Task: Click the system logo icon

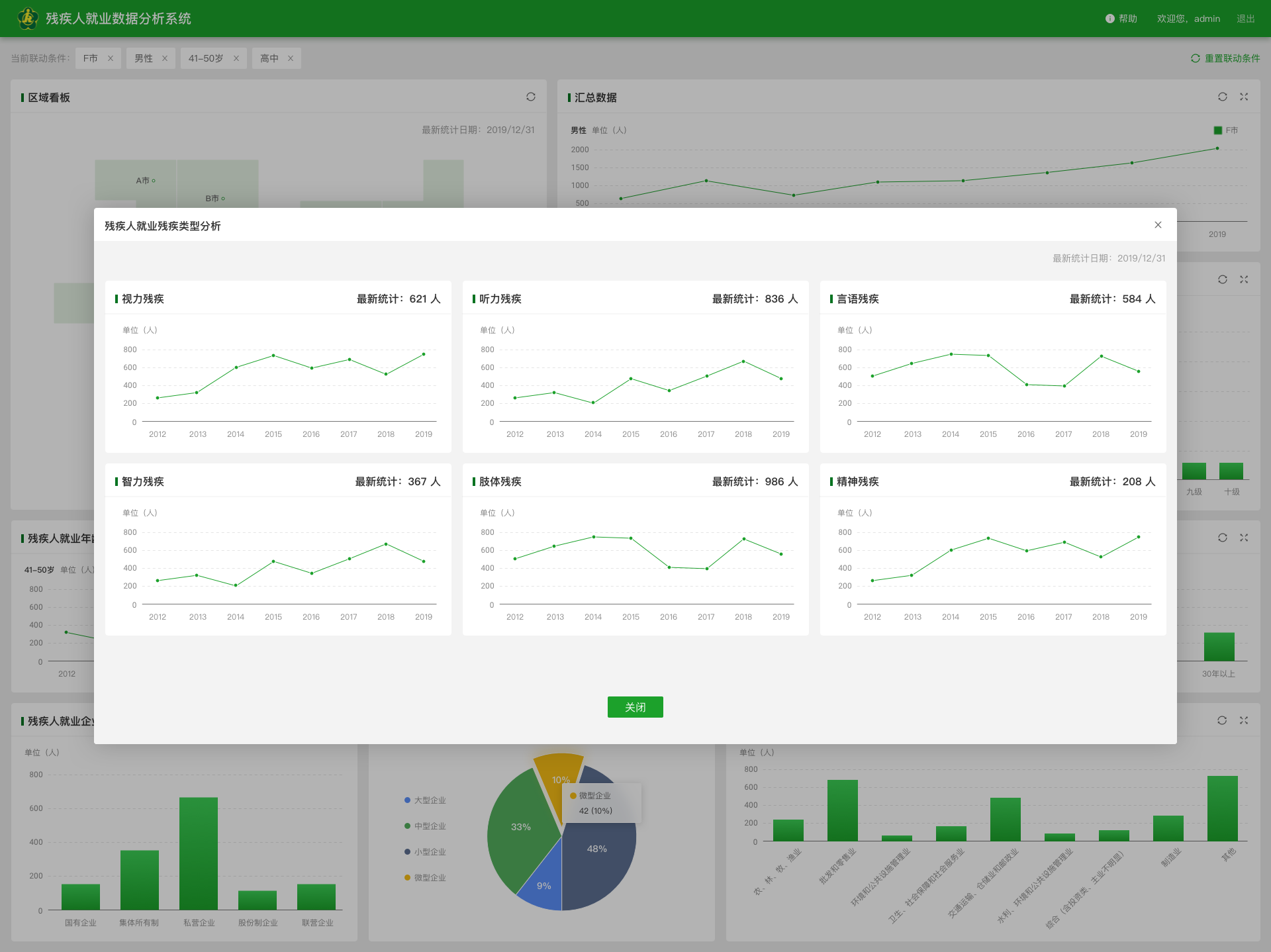Action: (28, 19)
